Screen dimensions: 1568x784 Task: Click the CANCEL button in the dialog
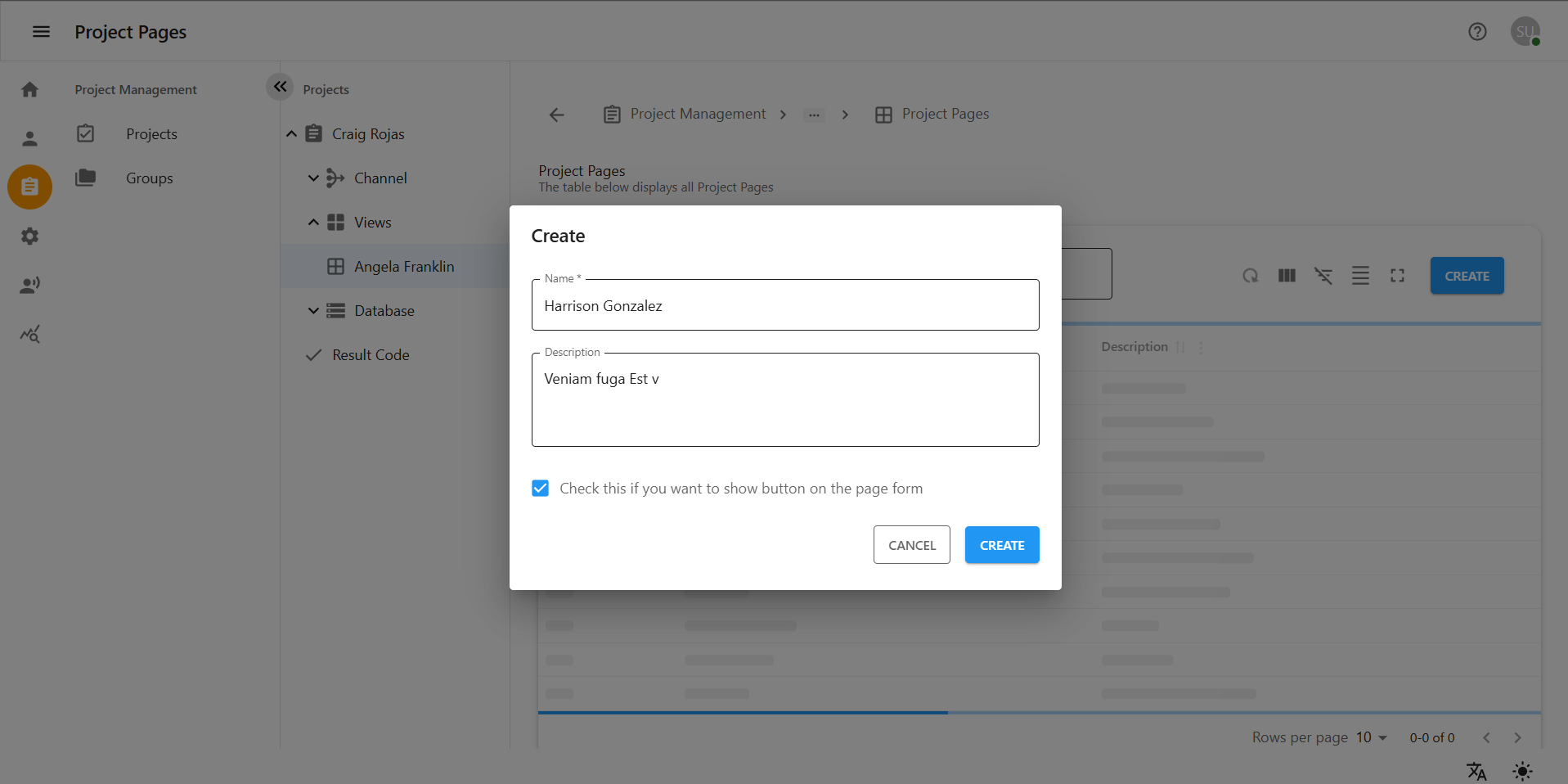pyautogui.click(x=911, y=544)
